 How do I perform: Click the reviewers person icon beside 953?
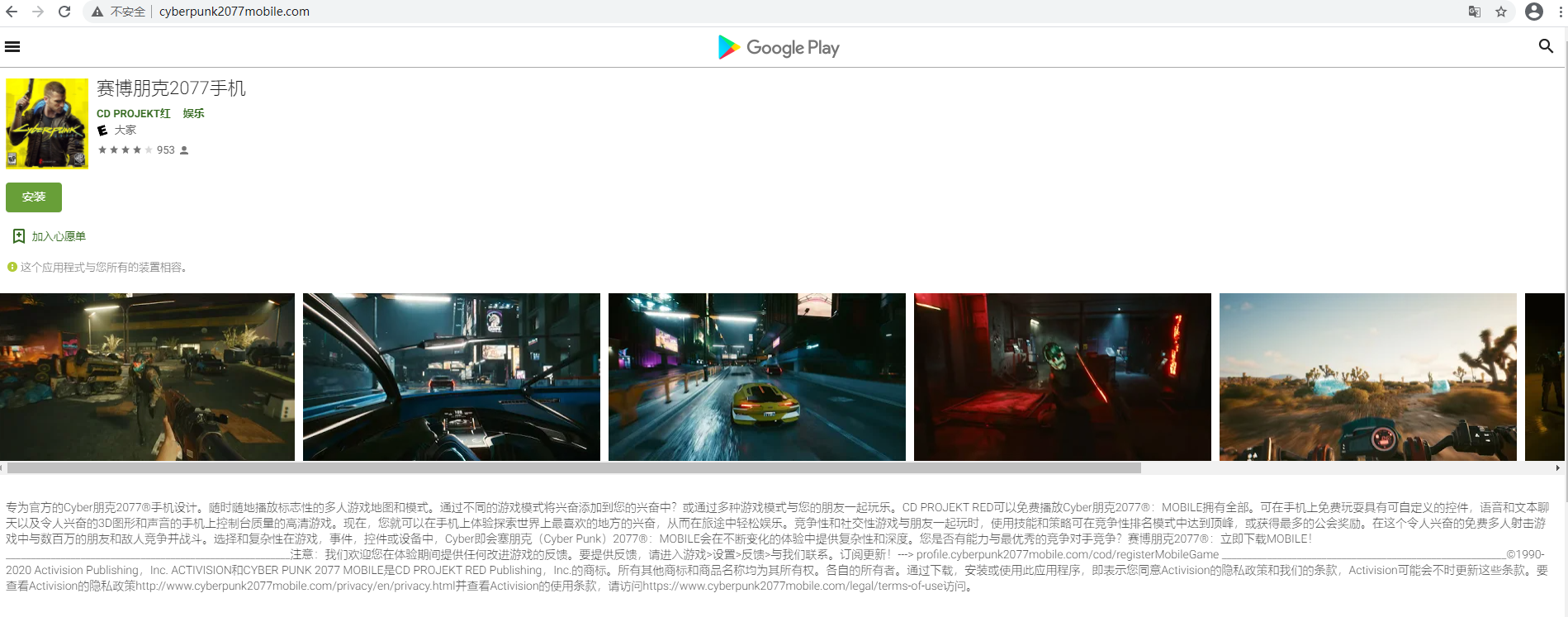point(184,150)
